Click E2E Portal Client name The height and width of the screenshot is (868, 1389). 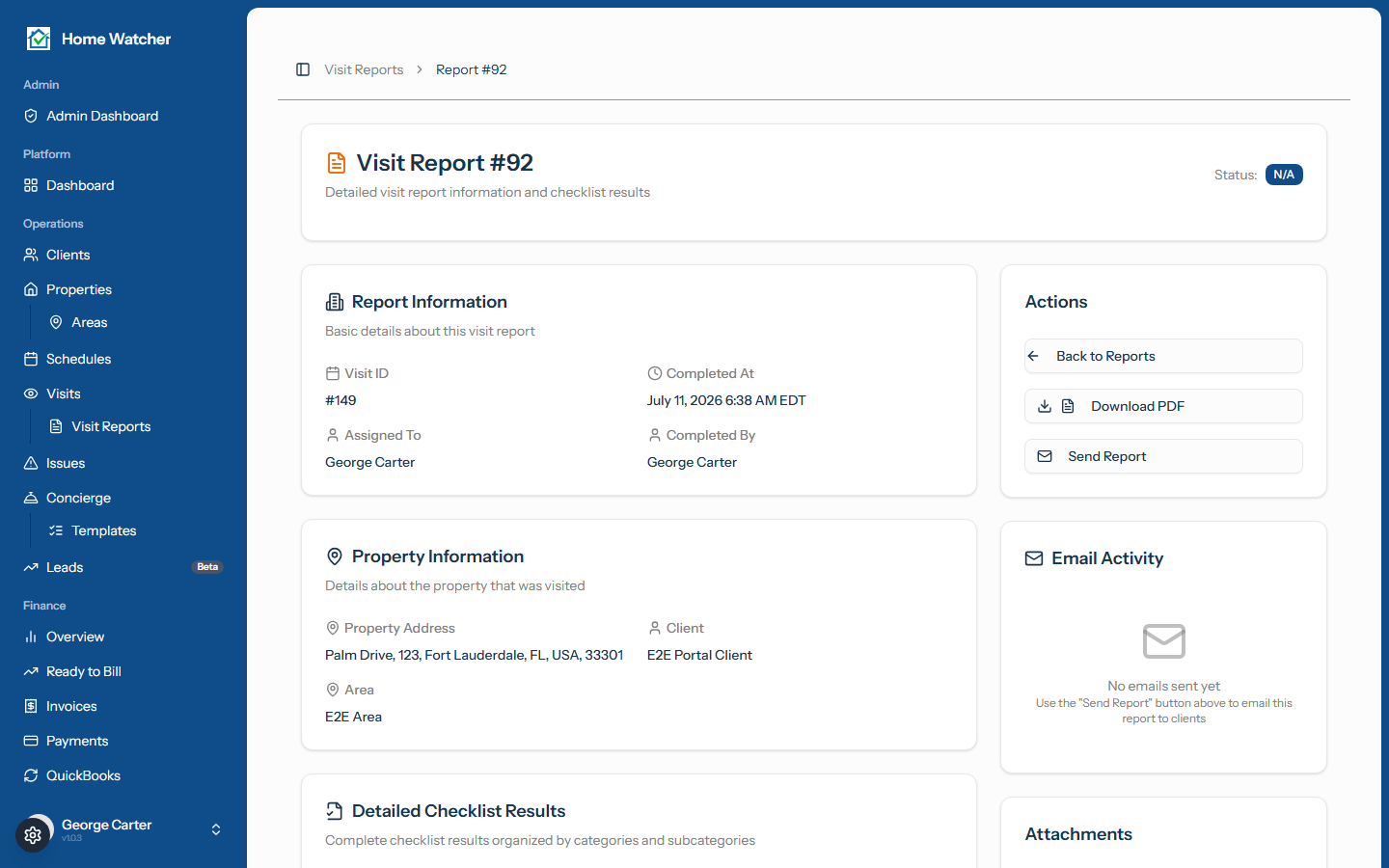(x=699, y=655)
